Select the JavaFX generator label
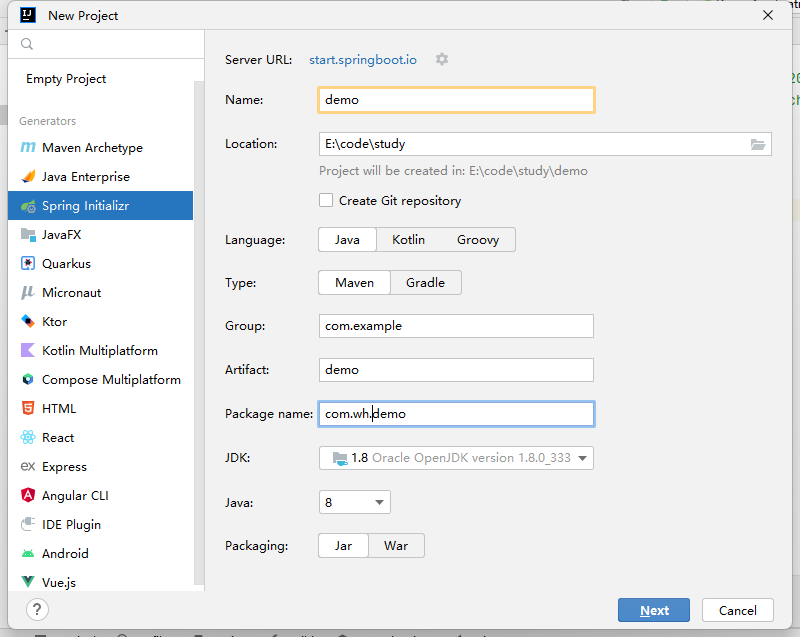 (62, 235)
